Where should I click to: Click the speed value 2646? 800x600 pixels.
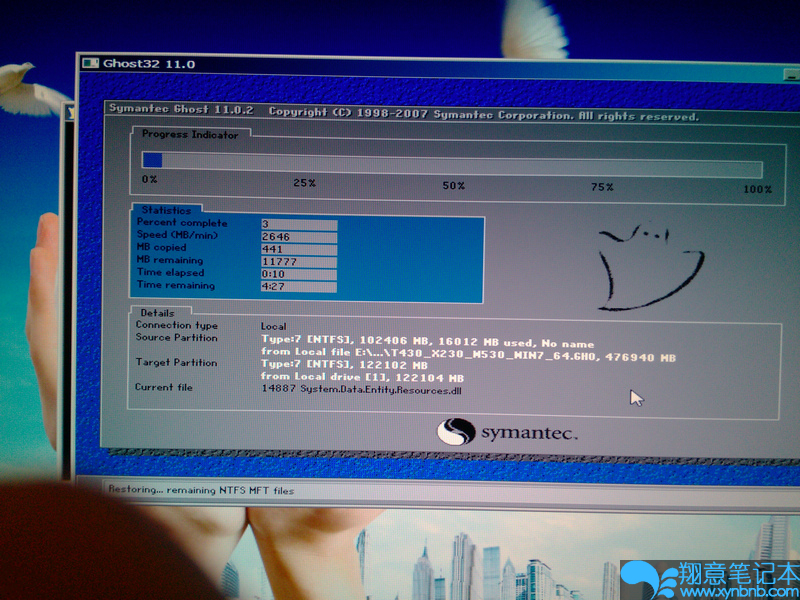tap(299, 237)
